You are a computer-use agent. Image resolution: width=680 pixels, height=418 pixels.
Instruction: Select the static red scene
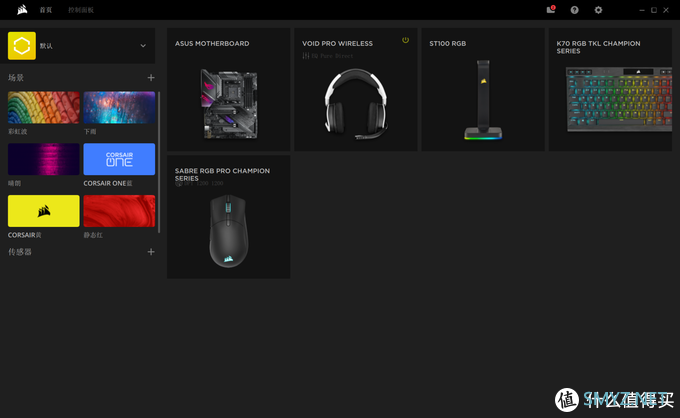pyautogui.click(x=119, y=211)
